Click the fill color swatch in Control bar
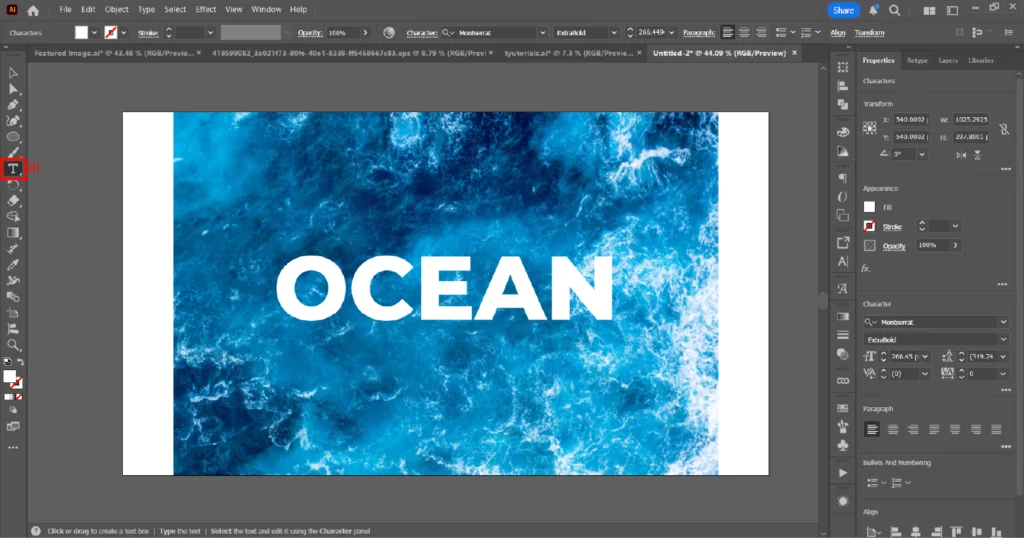 tap(81, 33)
